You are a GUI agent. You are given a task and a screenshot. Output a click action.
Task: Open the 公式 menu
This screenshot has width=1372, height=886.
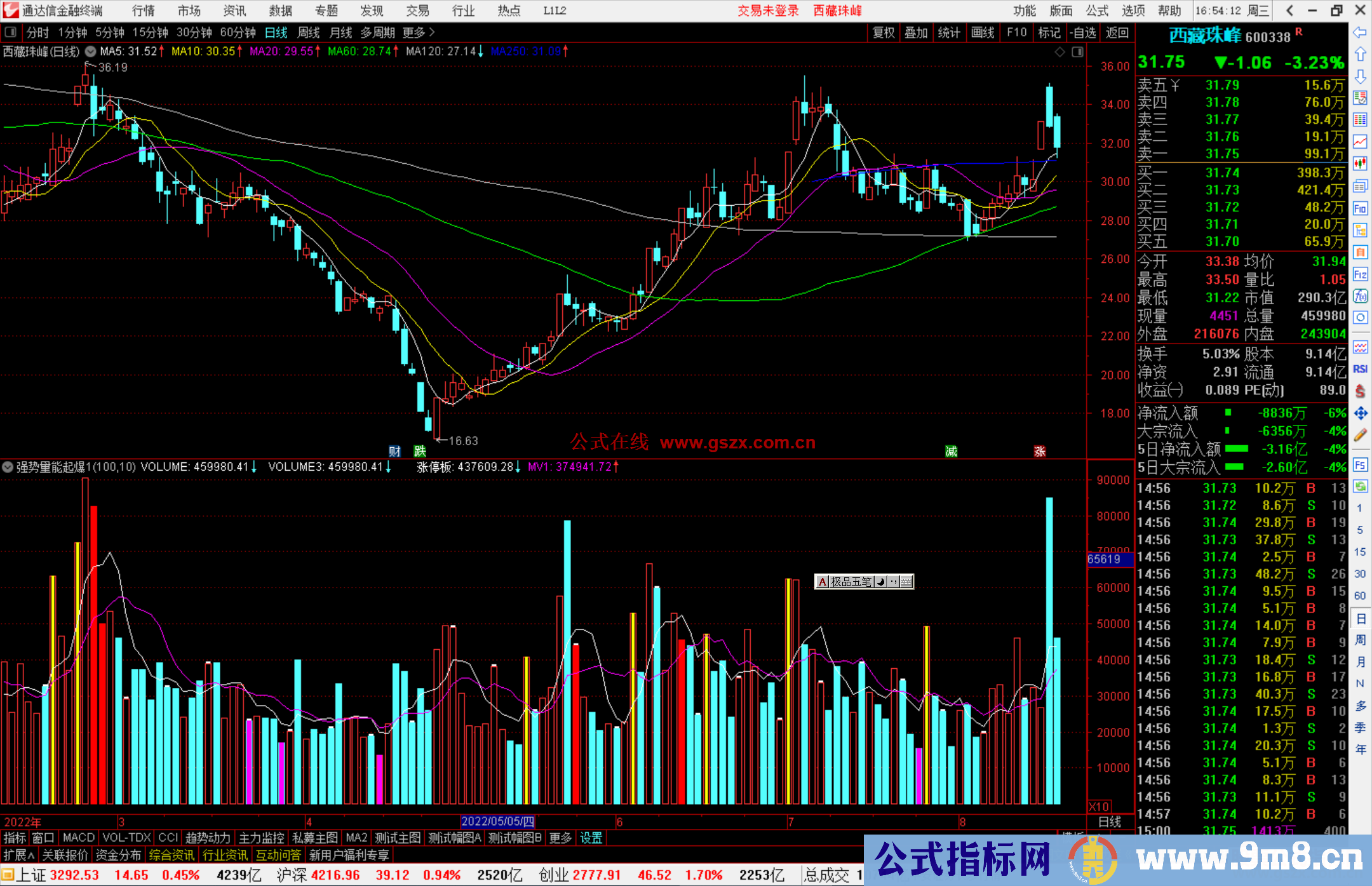(x=1097, y=10)
